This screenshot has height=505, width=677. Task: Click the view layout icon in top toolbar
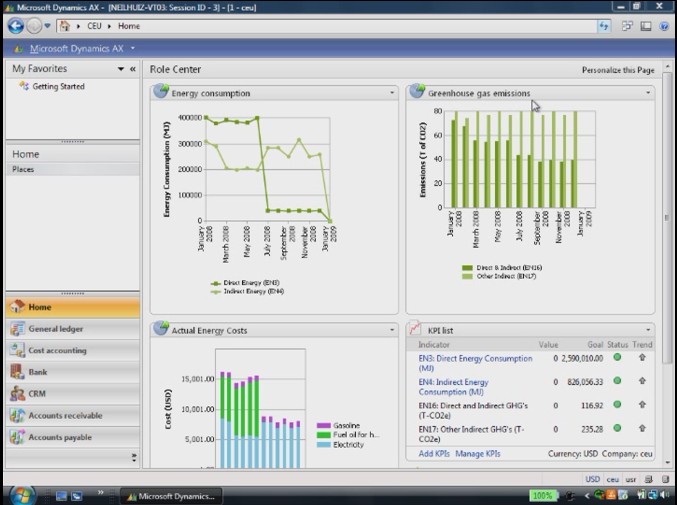645,26
